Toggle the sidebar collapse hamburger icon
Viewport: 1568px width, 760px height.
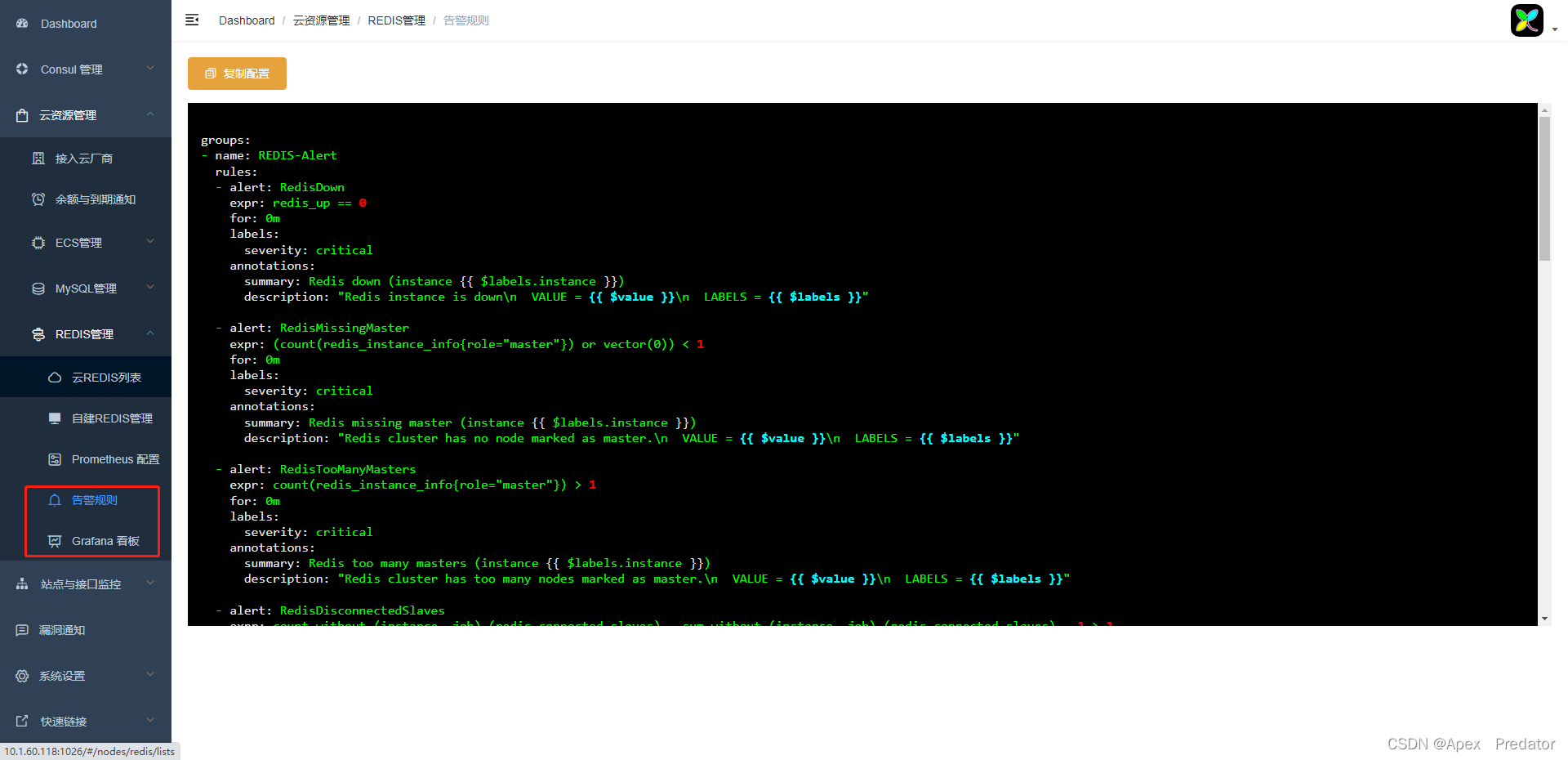coord(192,20)
